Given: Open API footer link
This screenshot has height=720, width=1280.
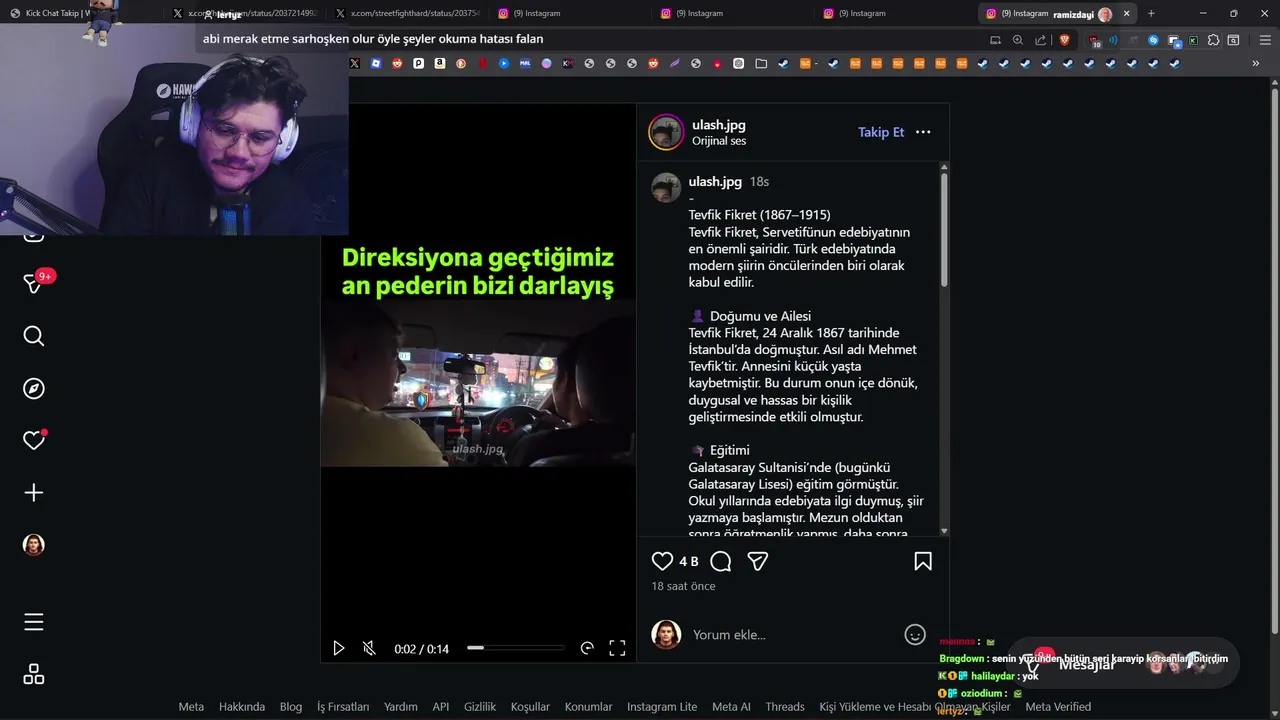Looking at the screenshot, I should point(441,707).
